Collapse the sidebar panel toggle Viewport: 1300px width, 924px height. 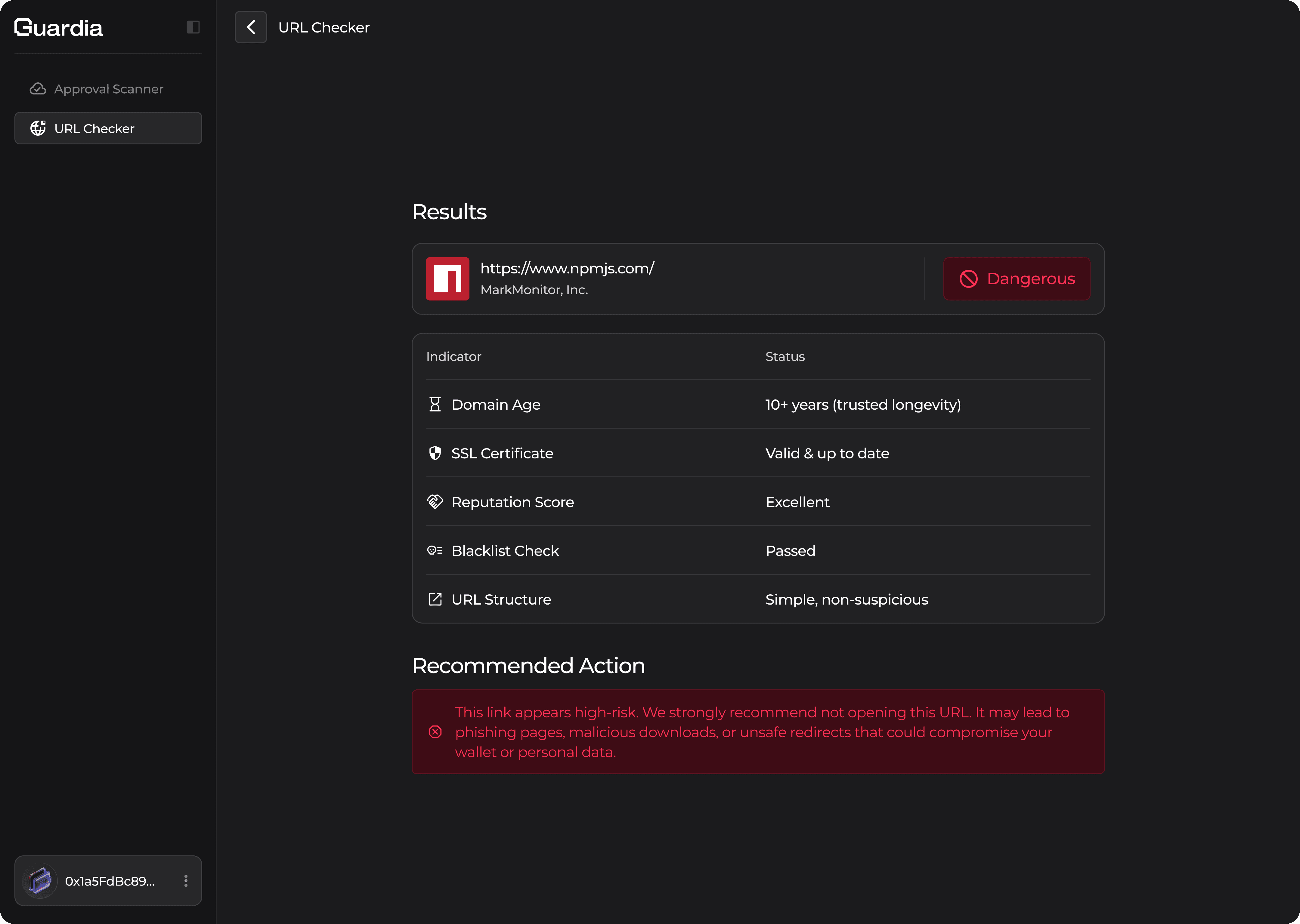coord(193,27)
